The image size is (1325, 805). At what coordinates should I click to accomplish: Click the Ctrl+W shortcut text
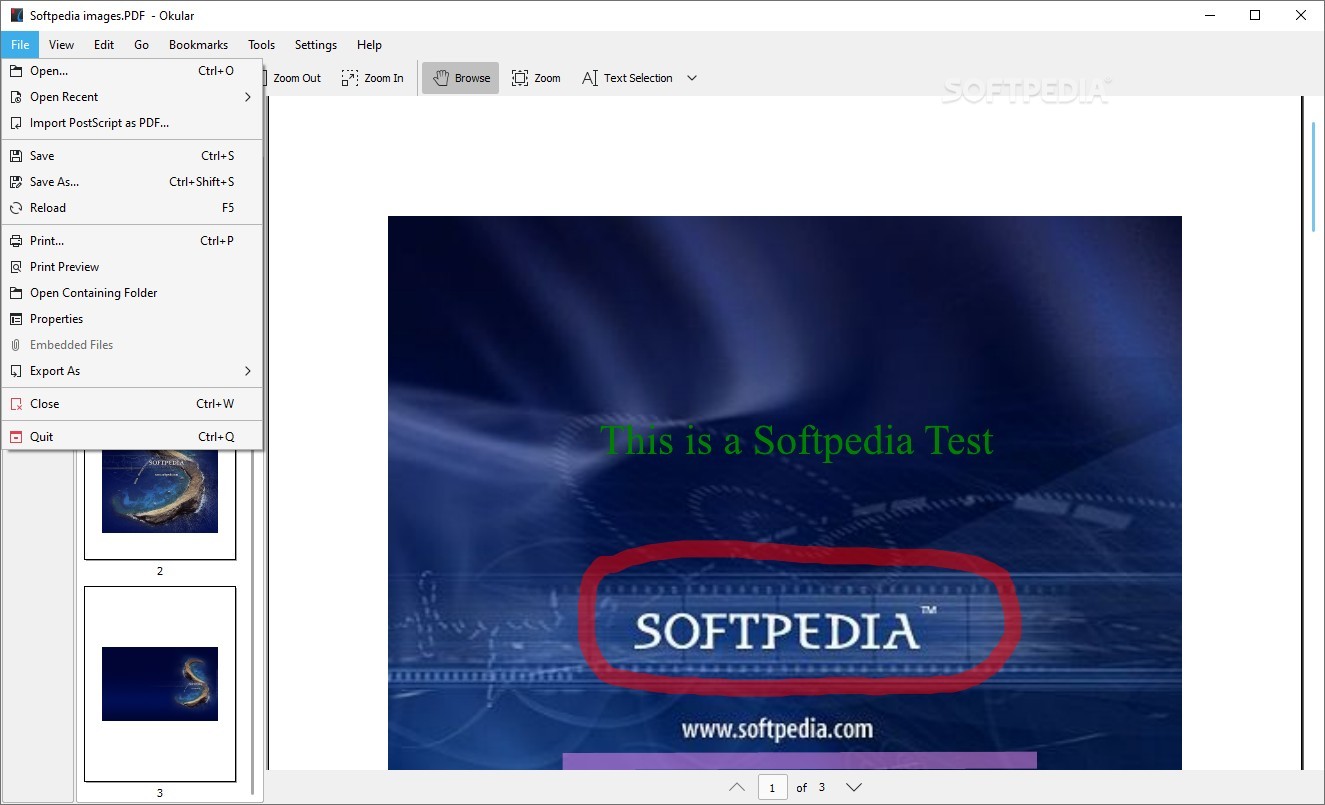point(215,404)
